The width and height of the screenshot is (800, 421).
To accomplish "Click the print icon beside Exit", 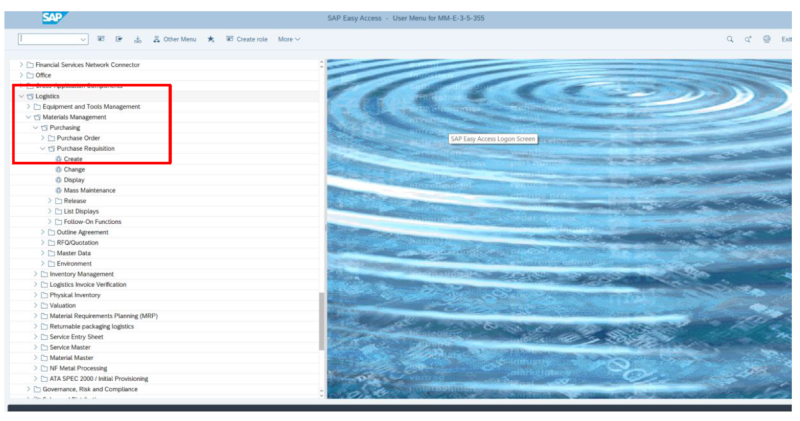I will pyautogui.click(x=767, y=39).
